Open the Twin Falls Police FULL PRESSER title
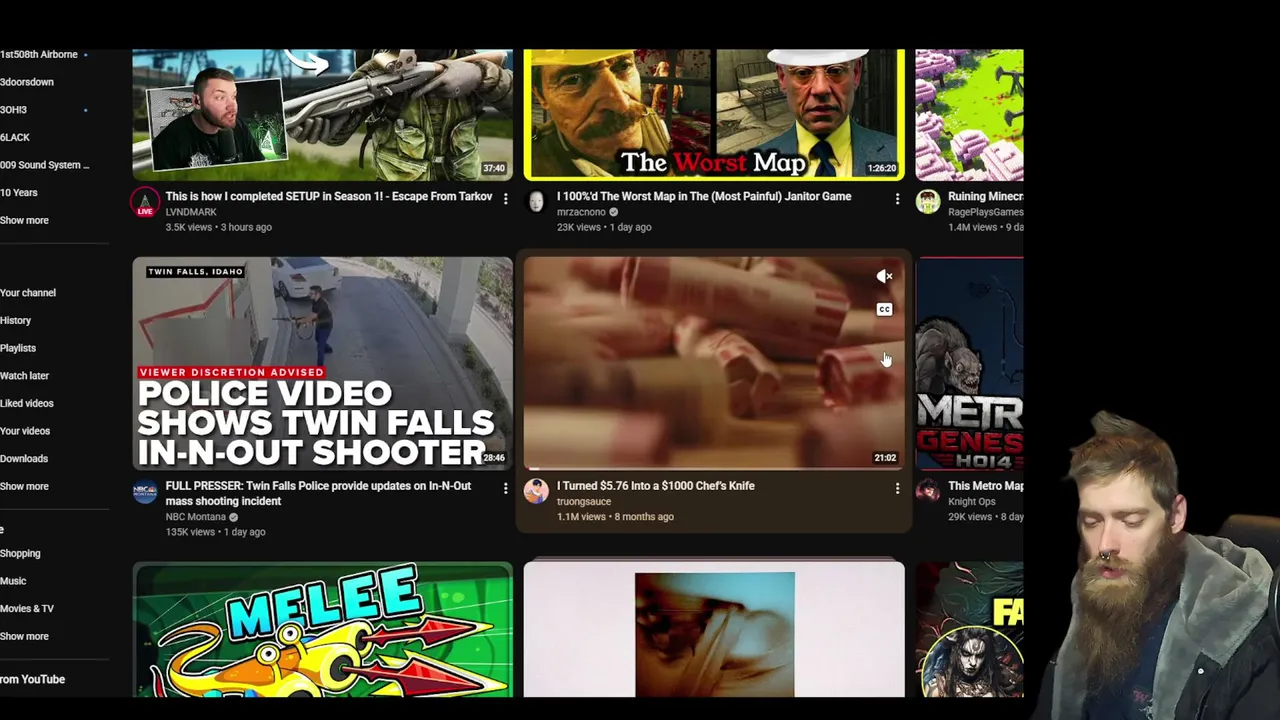1280x720 pixels. tap(318, 493)
